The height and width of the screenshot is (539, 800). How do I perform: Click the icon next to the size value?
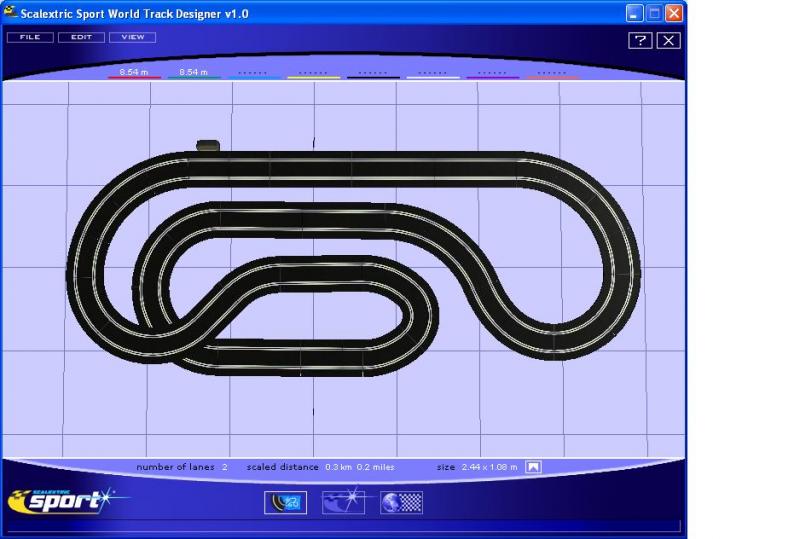(x=533, y=467)
